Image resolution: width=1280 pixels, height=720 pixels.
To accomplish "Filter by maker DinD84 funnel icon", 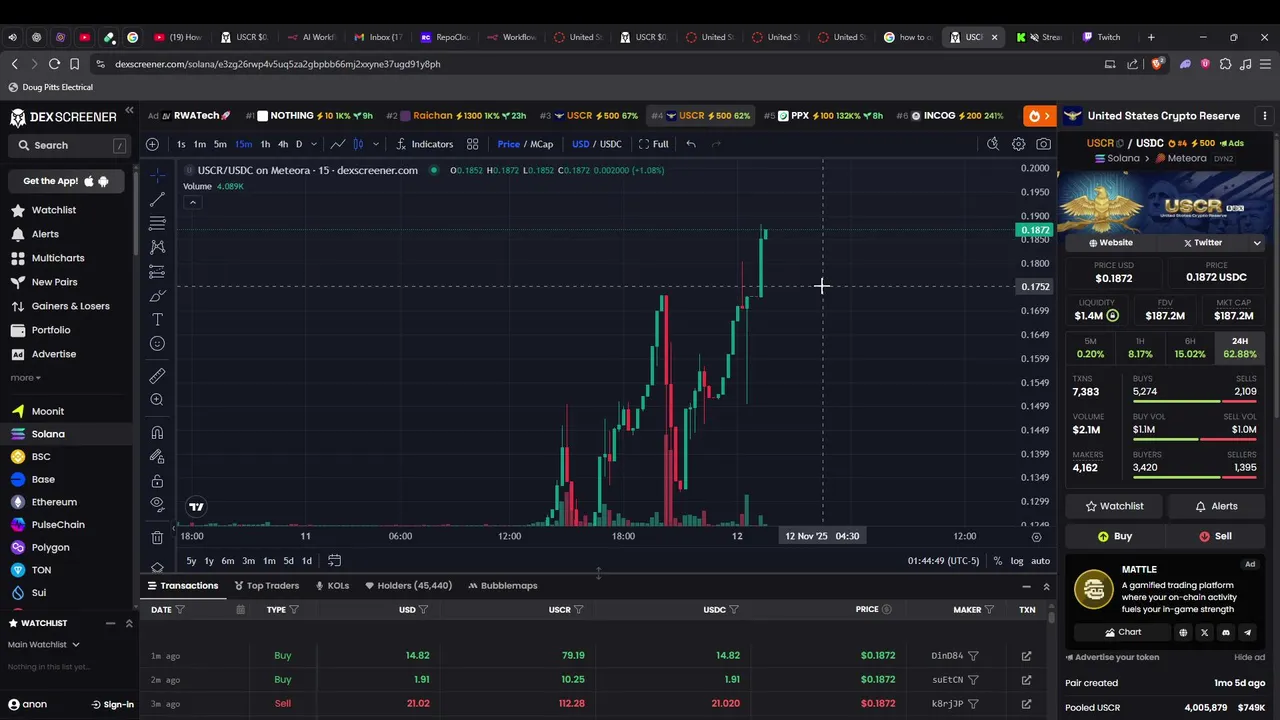I will pyautogui.click(x=973, y=656).
